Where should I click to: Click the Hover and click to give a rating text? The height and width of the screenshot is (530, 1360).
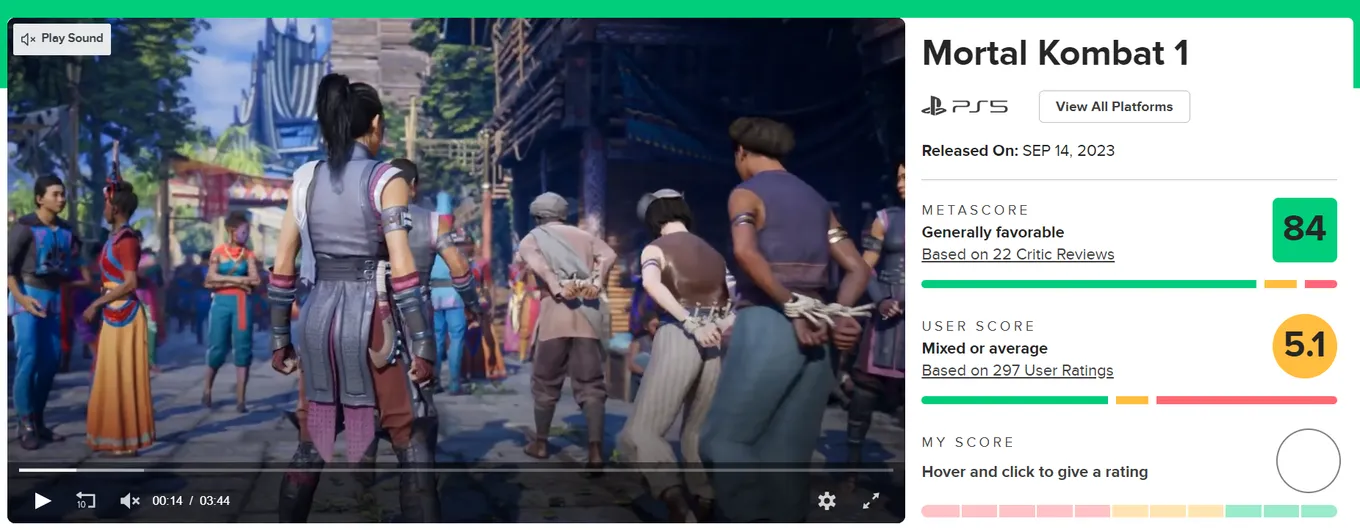pos(1035,472)
